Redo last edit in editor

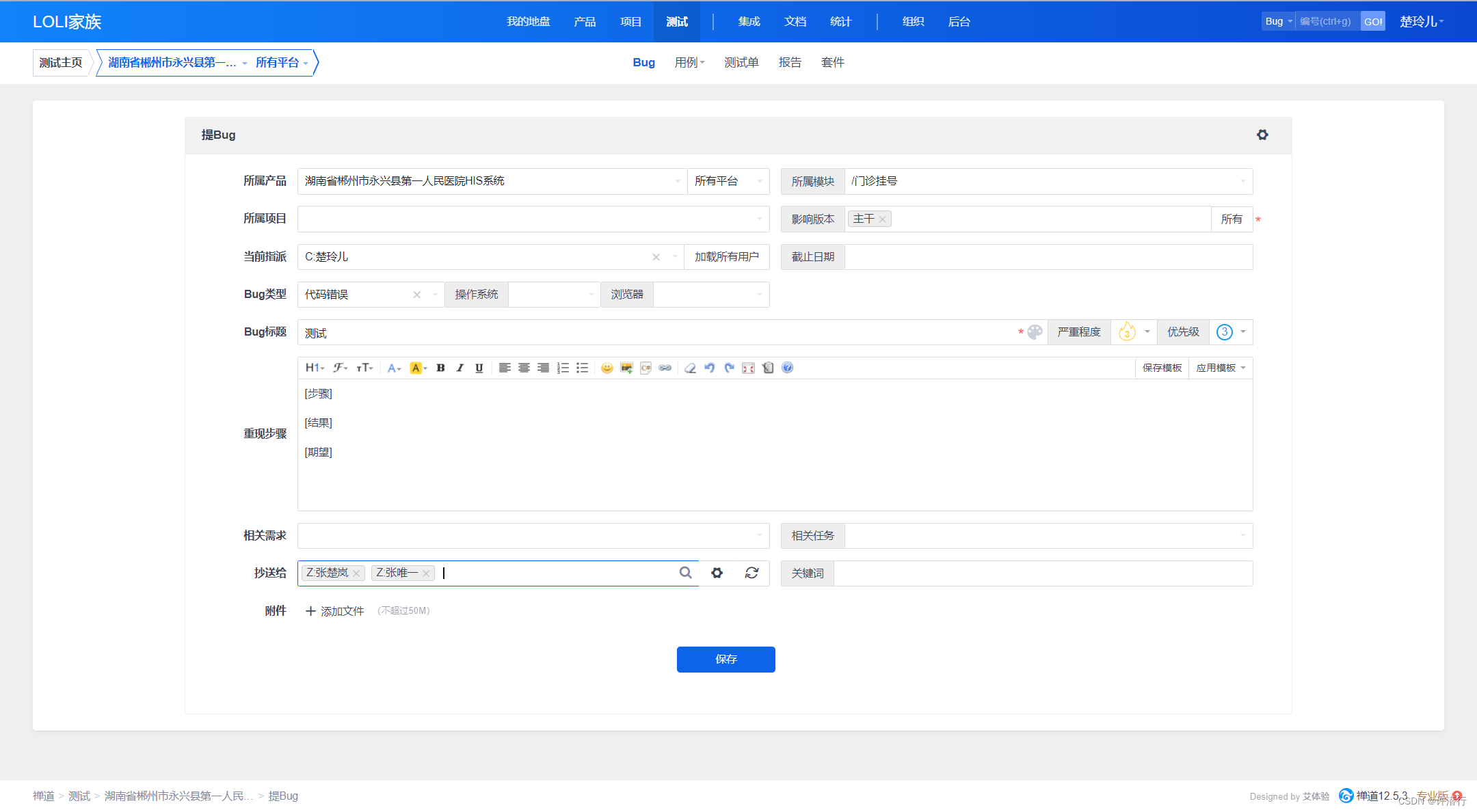pos(729,368)
